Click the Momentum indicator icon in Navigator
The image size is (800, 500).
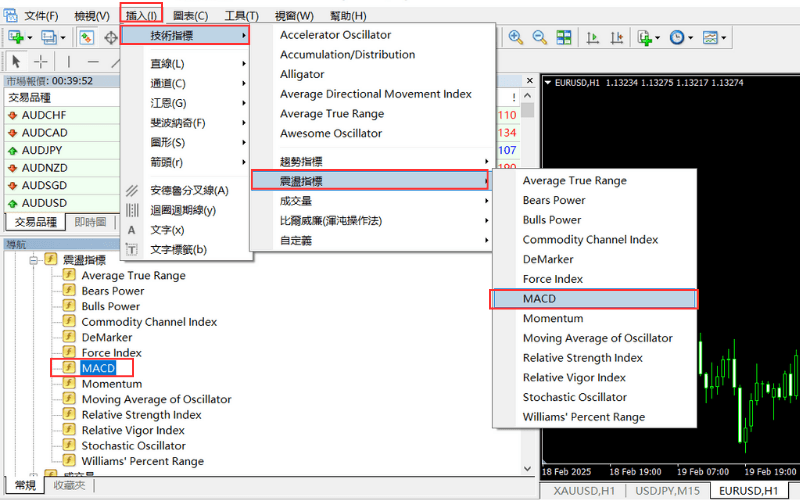[69, 383]
